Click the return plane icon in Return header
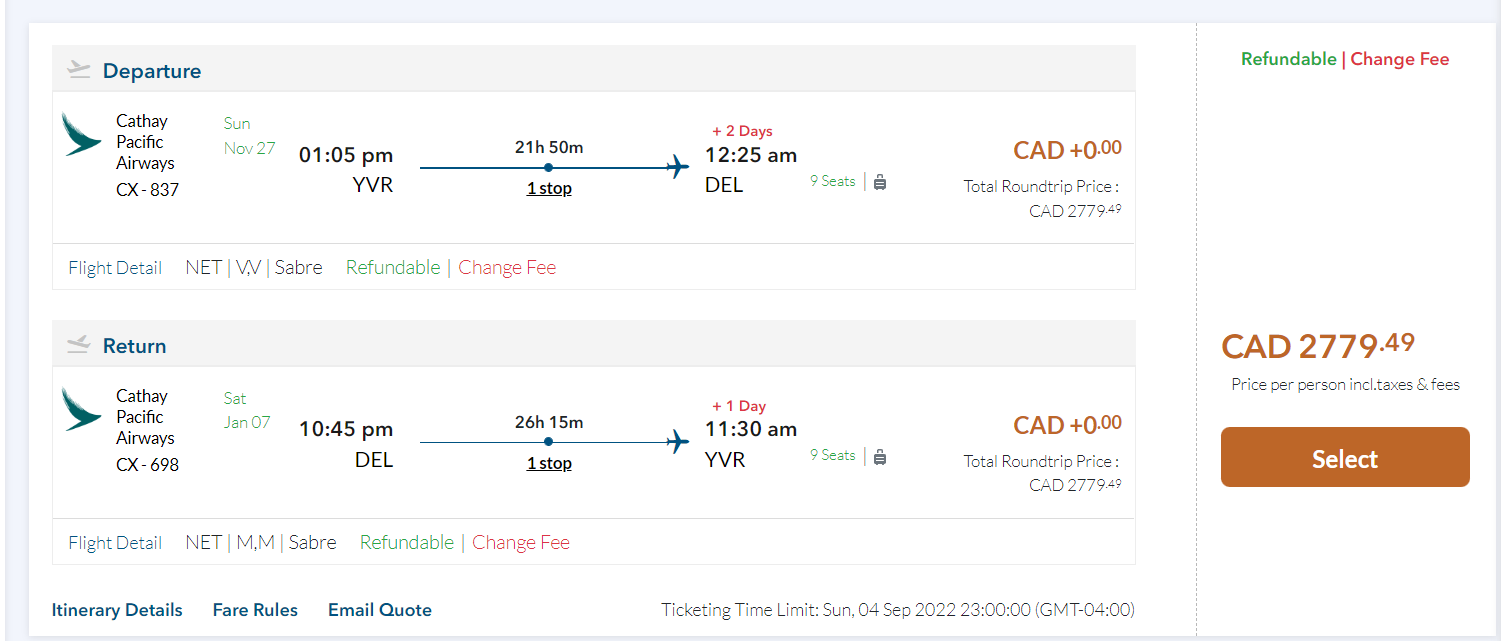This screenshot has width=1501, height=641. [x=78, y=344]
